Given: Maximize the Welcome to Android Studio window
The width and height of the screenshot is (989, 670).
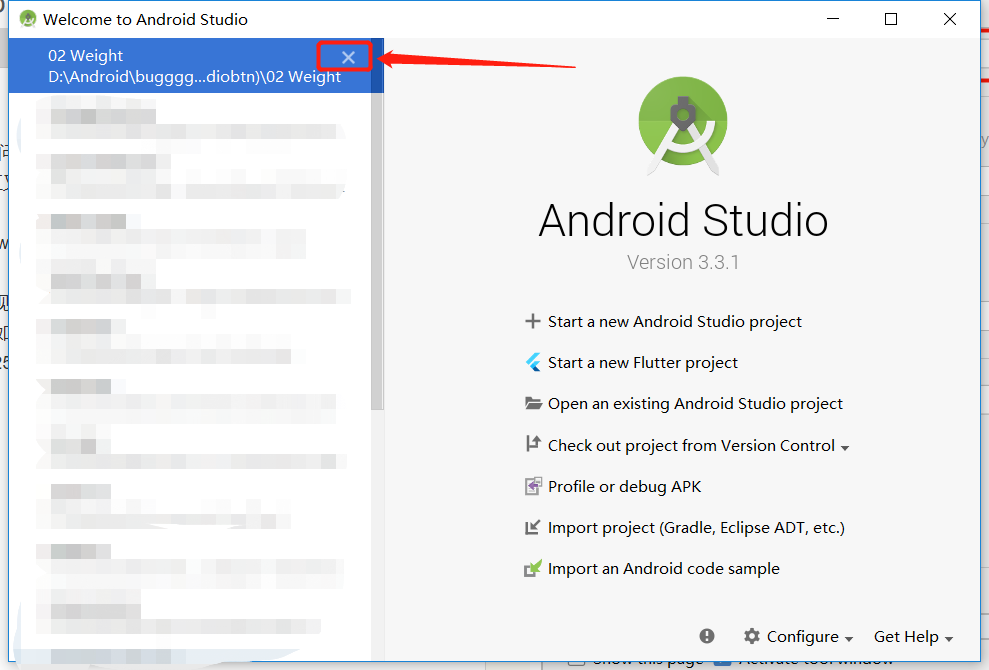Looking at the screenshot, I should pyautogui.click(x=891, y=19).
